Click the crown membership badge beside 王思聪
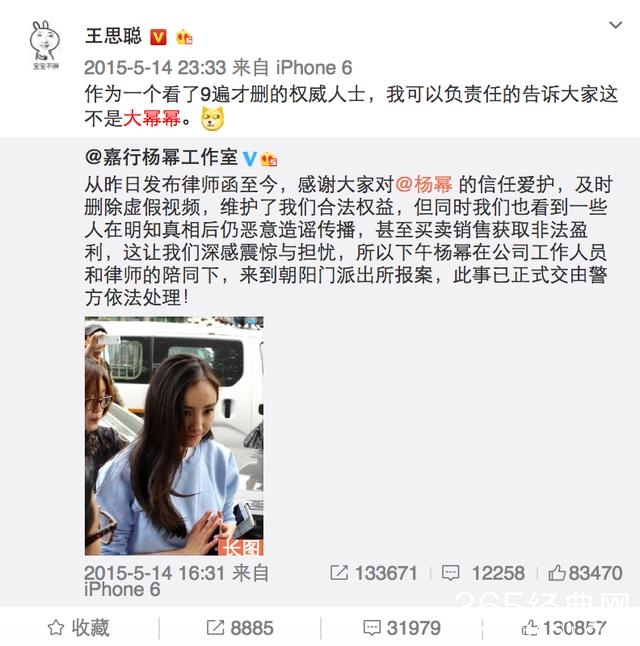This screenshot has width=640, height=646. pos(184,37)
